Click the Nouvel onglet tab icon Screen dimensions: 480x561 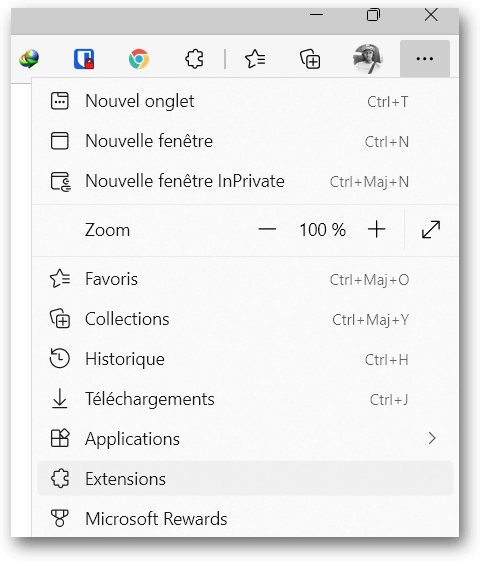tap(60, 101)
